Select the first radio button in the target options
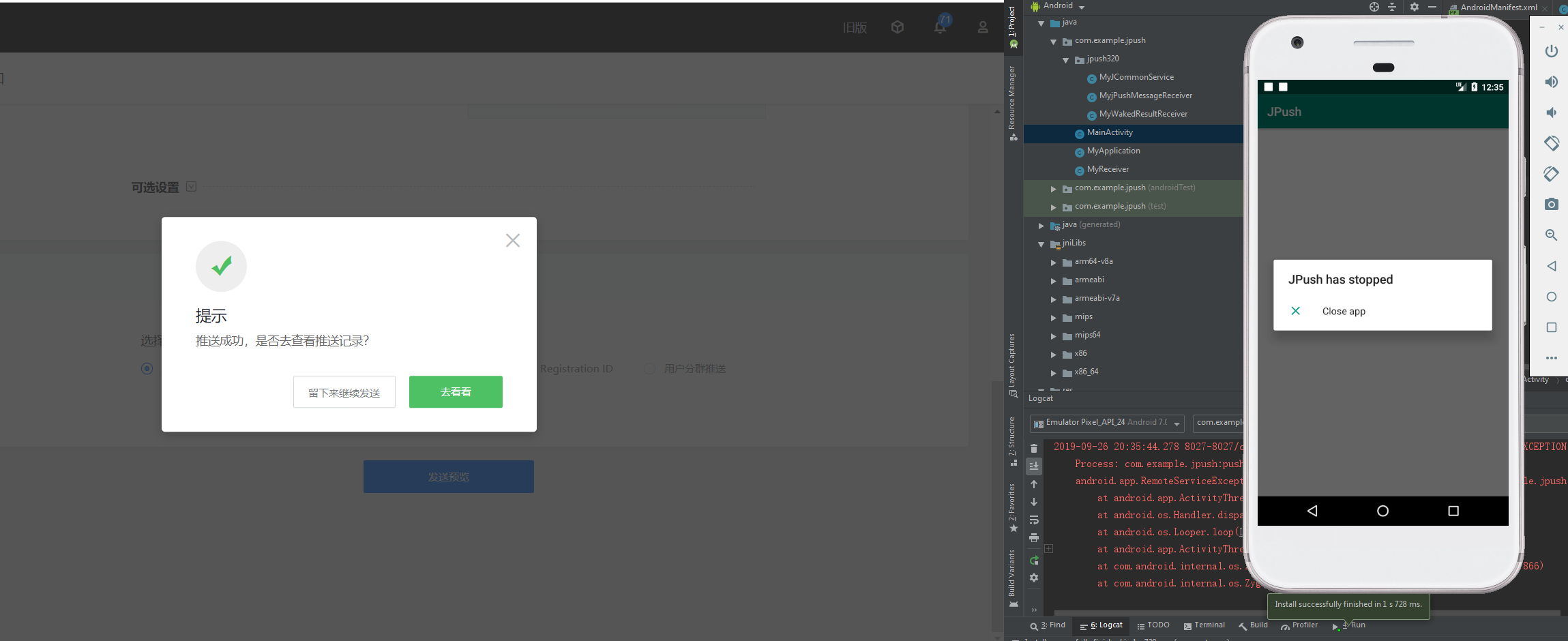The height and width of the screenshot is (641, 1568). 147,368
